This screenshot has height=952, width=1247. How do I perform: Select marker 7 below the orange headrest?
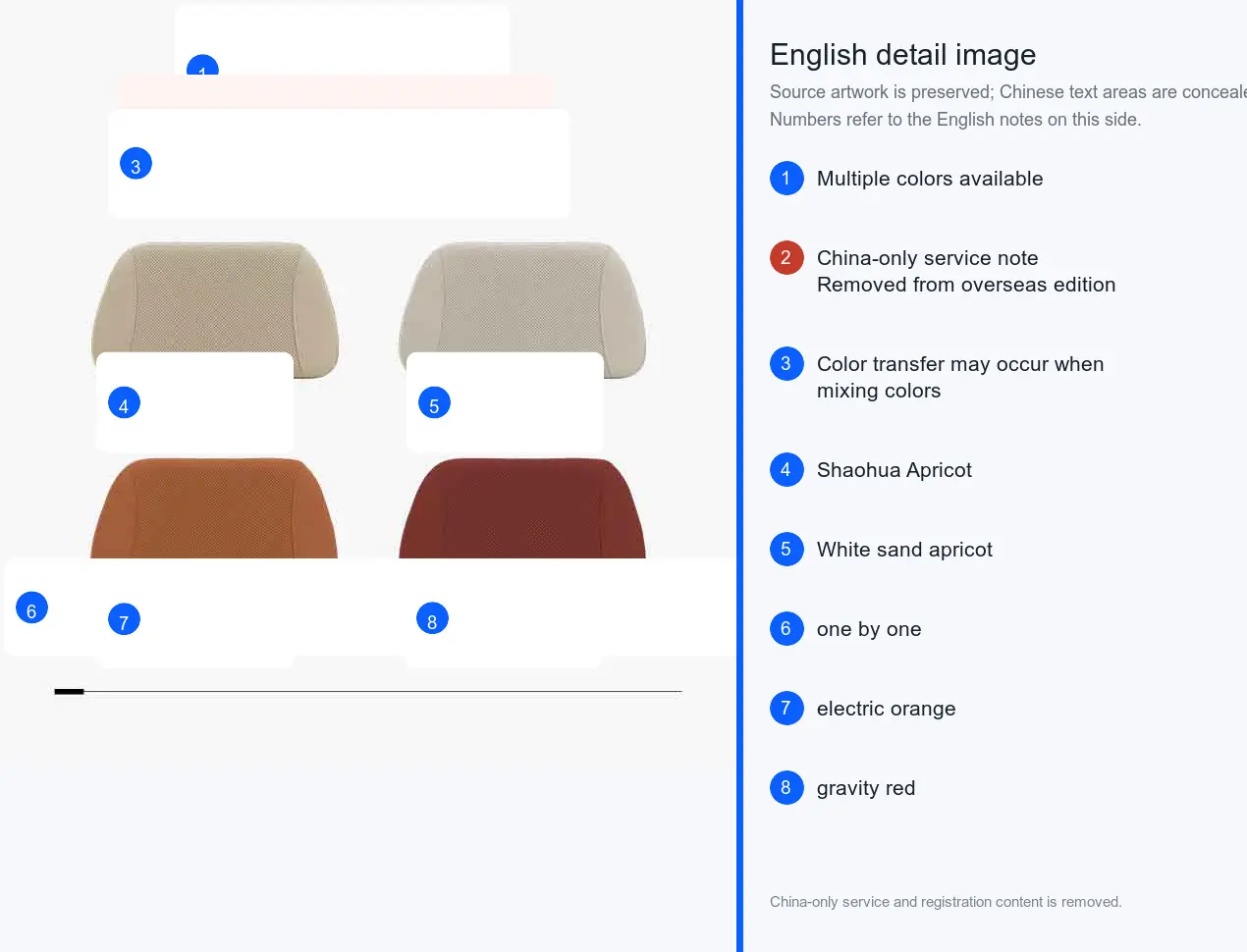point(124,619)
